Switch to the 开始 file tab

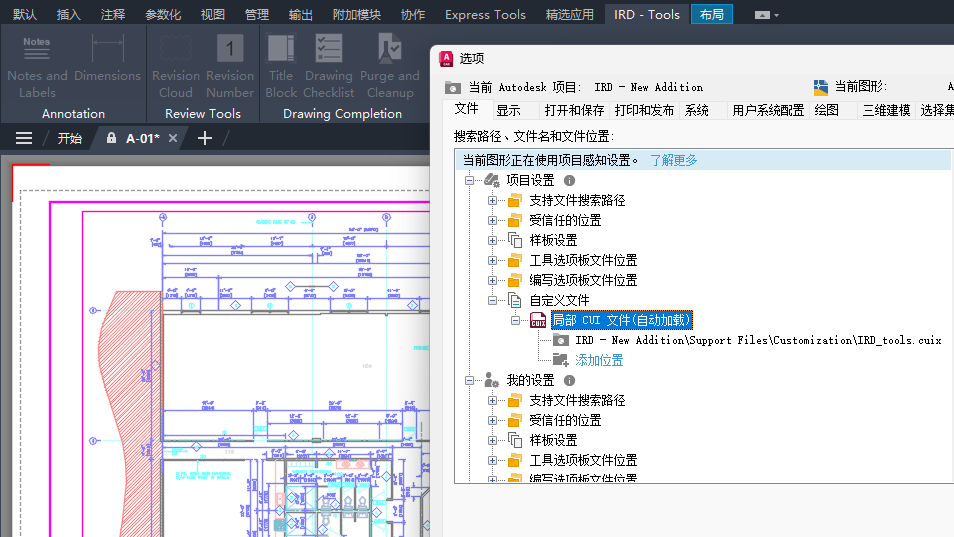coord(69,138)
